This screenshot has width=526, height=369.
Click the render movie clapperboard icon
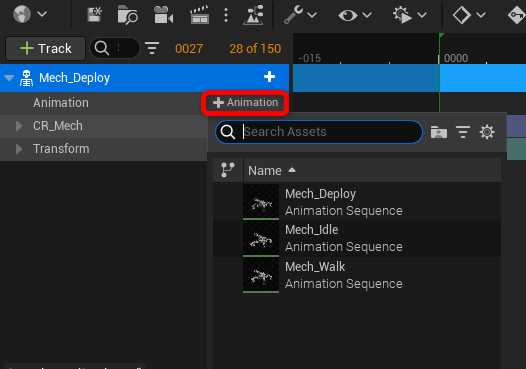point(200,15)
